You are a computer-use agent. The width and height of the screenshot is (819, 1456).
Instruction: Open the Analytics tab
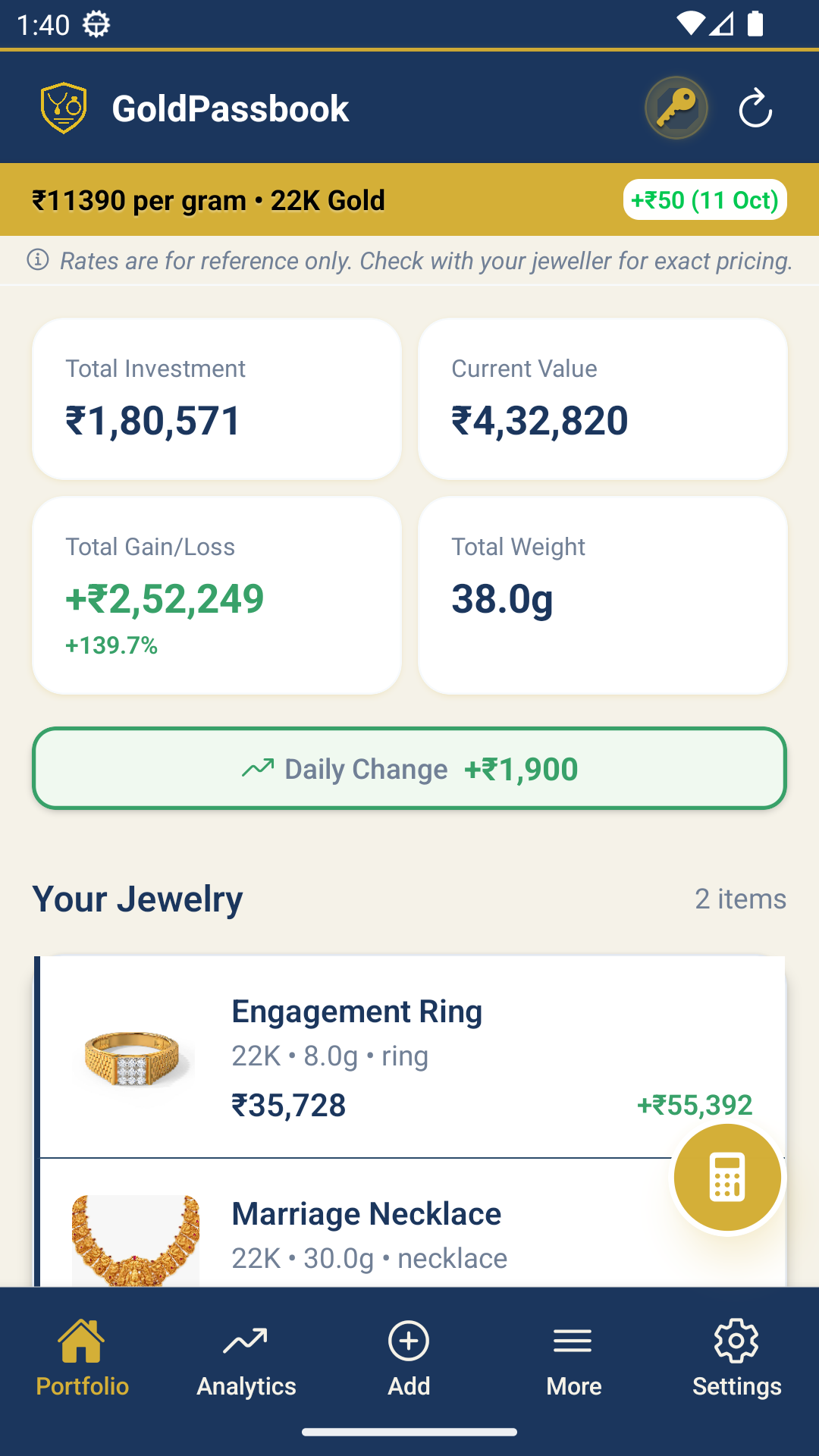[246, 1359]
